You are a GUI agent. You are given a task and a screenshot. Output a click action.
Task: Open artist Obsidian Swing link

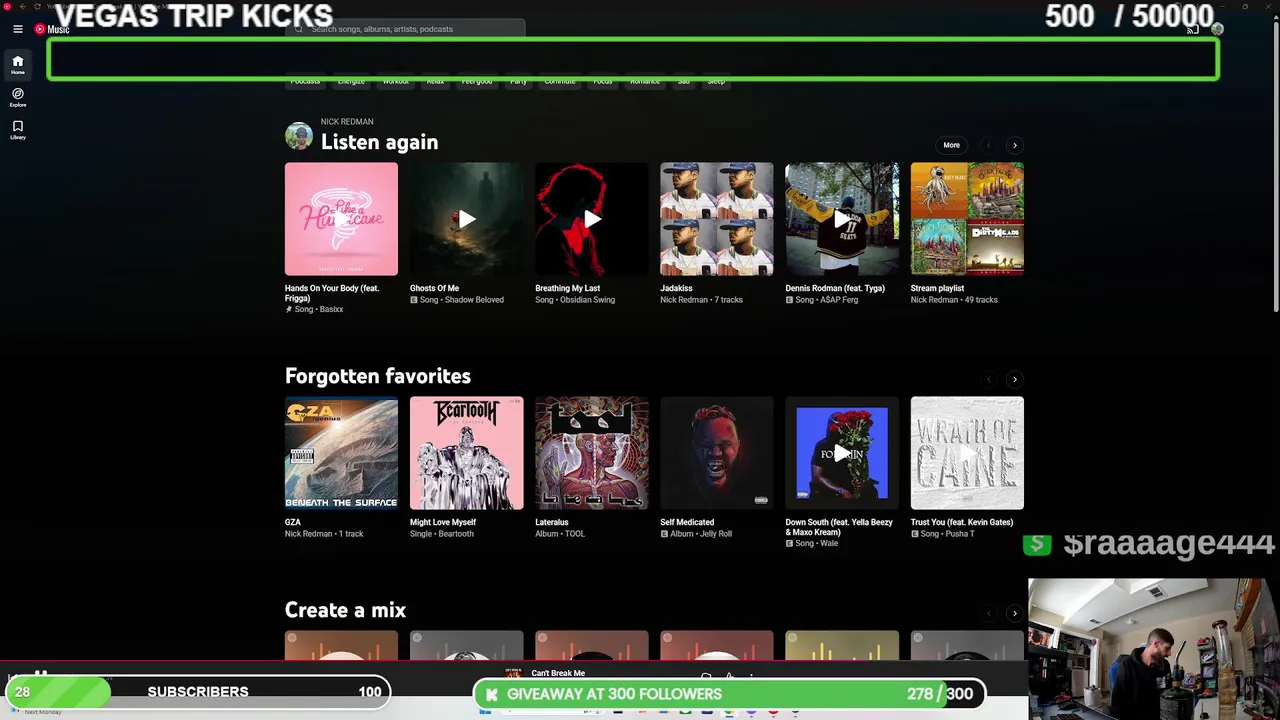pyautogui.click(x=588, y=300)
